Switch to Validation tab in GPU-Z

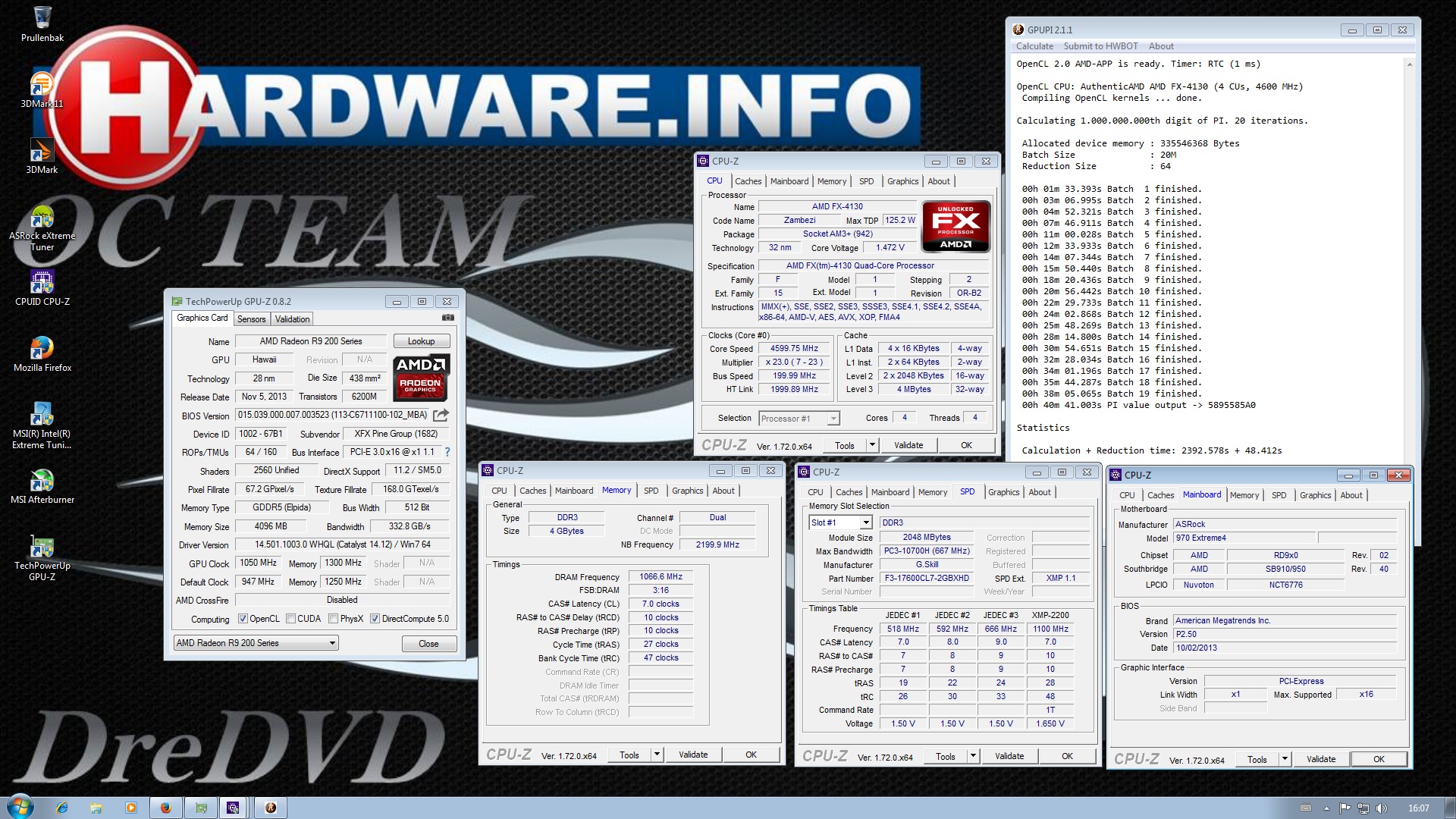[292, 319]
